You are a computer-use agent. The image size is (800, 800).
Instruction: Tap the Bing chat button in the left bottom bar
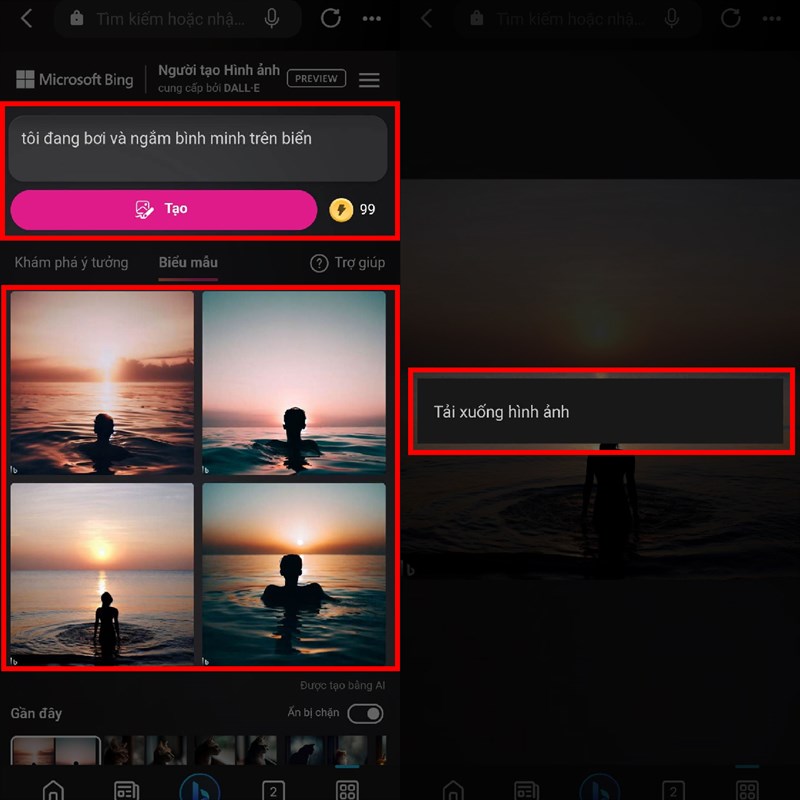point(200,788)
